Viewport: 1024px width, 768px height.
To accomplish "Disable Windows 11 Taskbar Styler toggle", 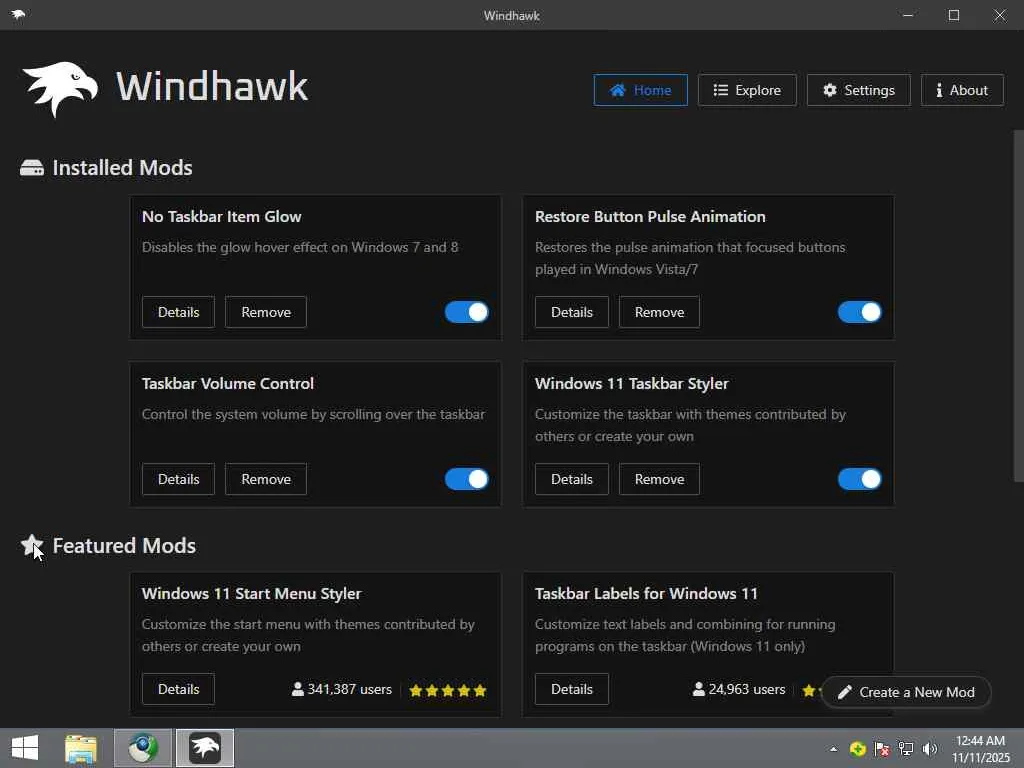I will (859, 479).
